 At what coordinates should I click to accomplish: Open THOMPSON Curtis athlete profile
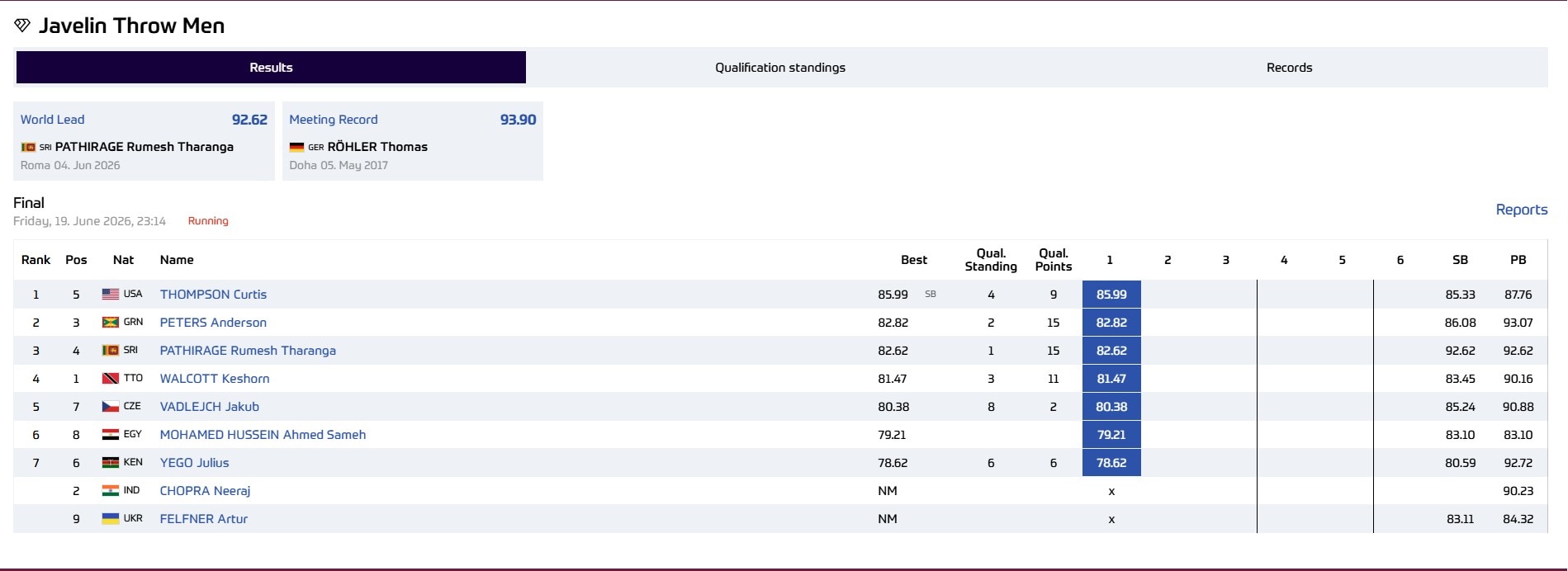coord(213,294)
